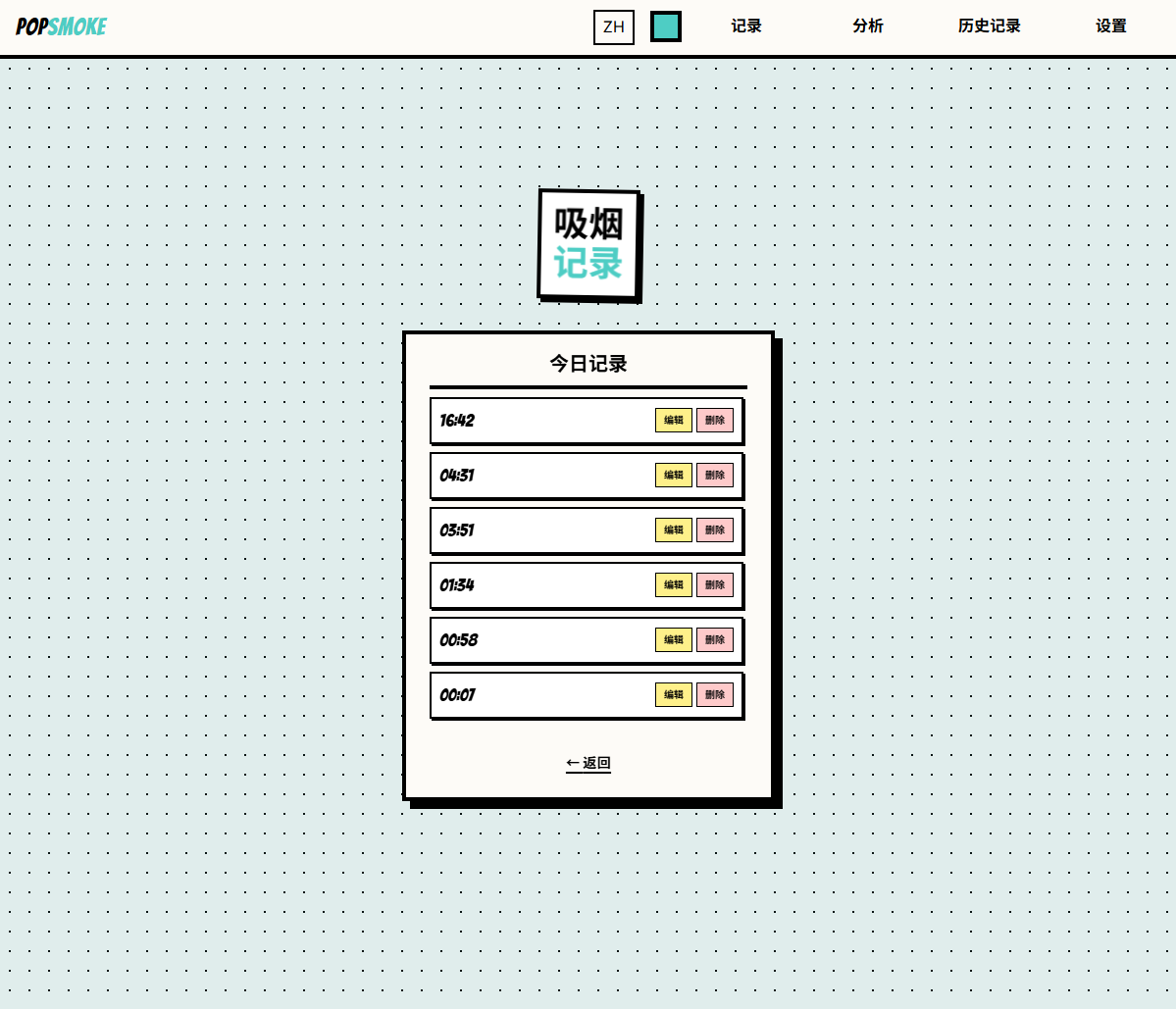The height and width of the screenshot is (1009, 1176).
Task: Edit the 00:58 record
Action: pyautogui.click(x=674, y=640)
